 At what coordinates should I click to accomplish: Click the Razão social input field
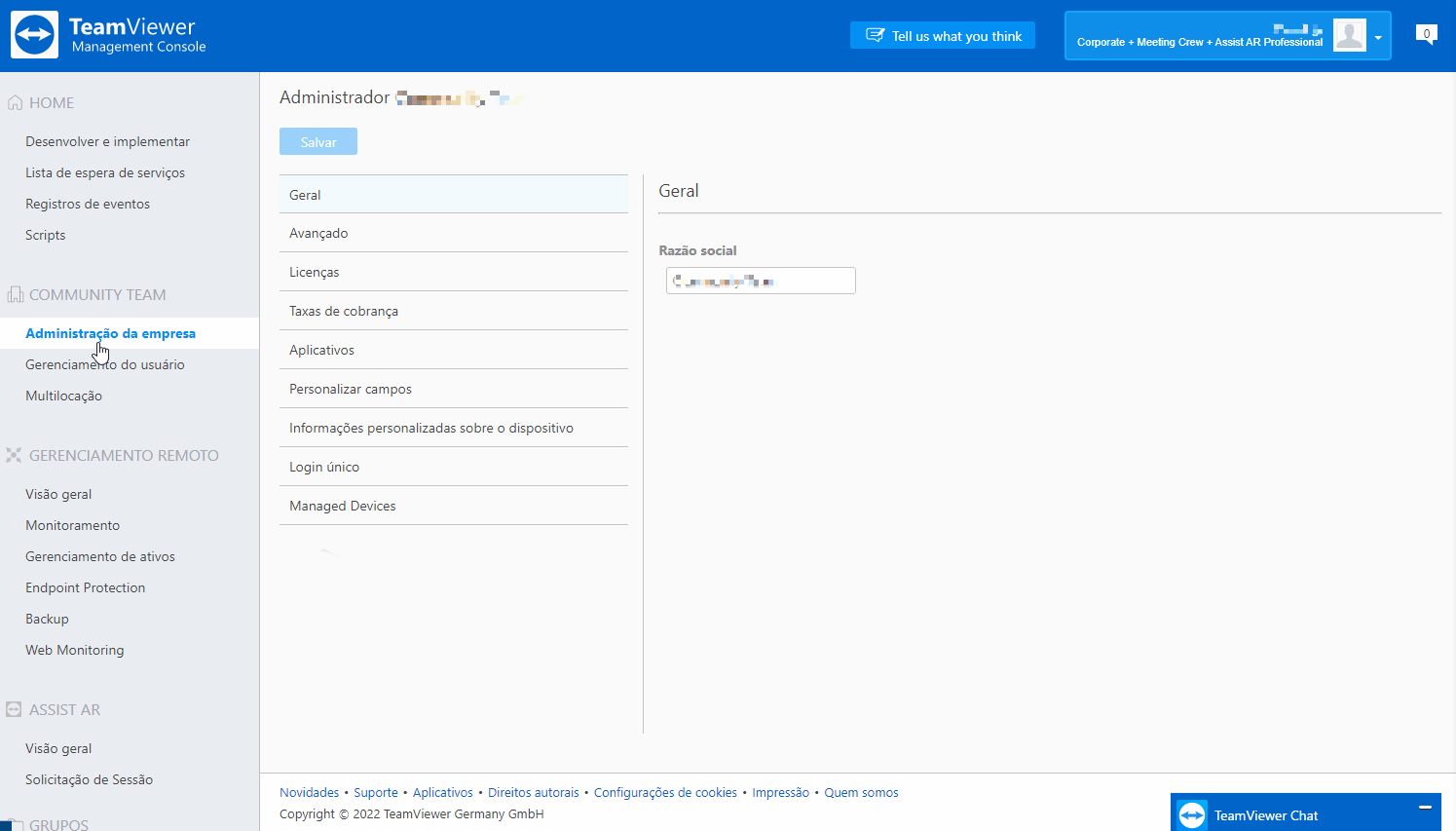pos(761,281)
